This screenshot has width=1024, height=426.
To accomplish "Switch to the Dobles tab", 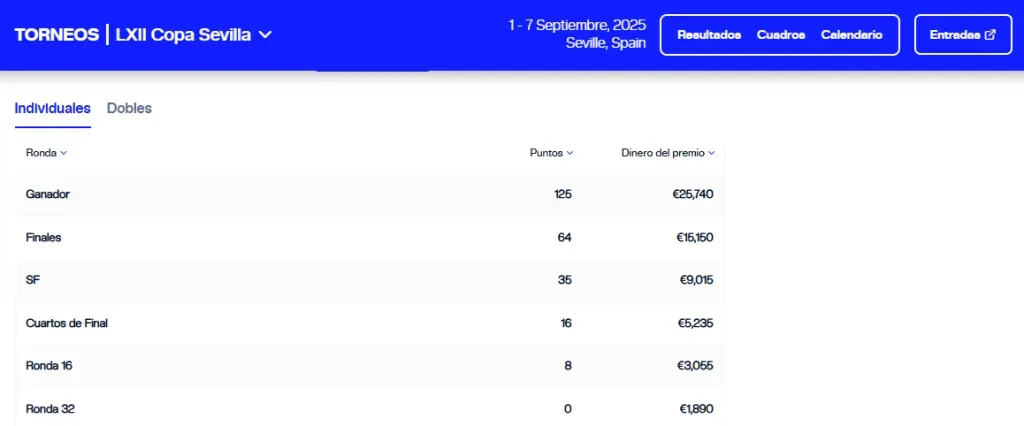I will pyautogui.click(x=129, y=108).
